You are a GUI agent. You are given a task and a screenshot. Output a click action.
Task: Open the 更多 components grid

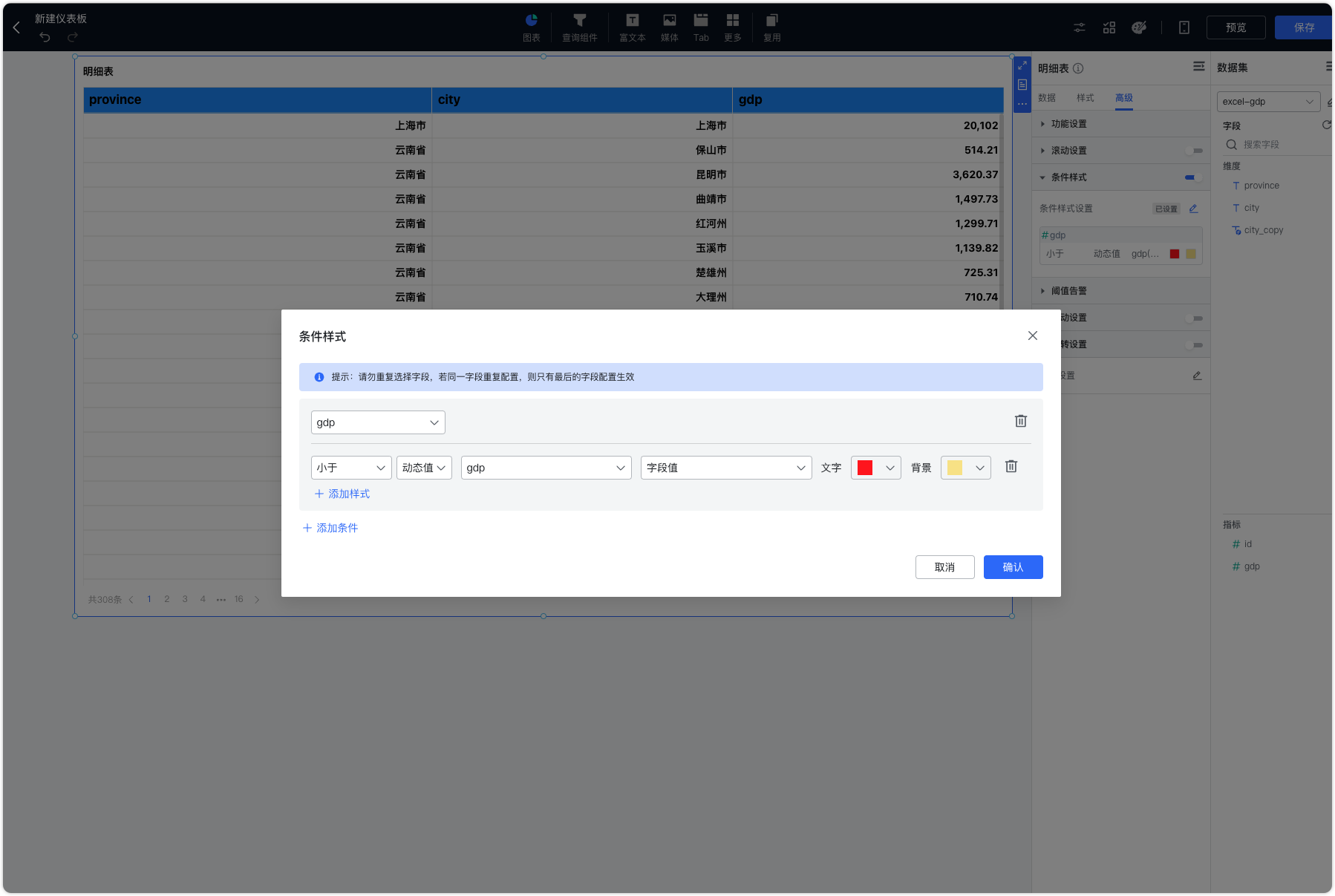click(733, 27)
